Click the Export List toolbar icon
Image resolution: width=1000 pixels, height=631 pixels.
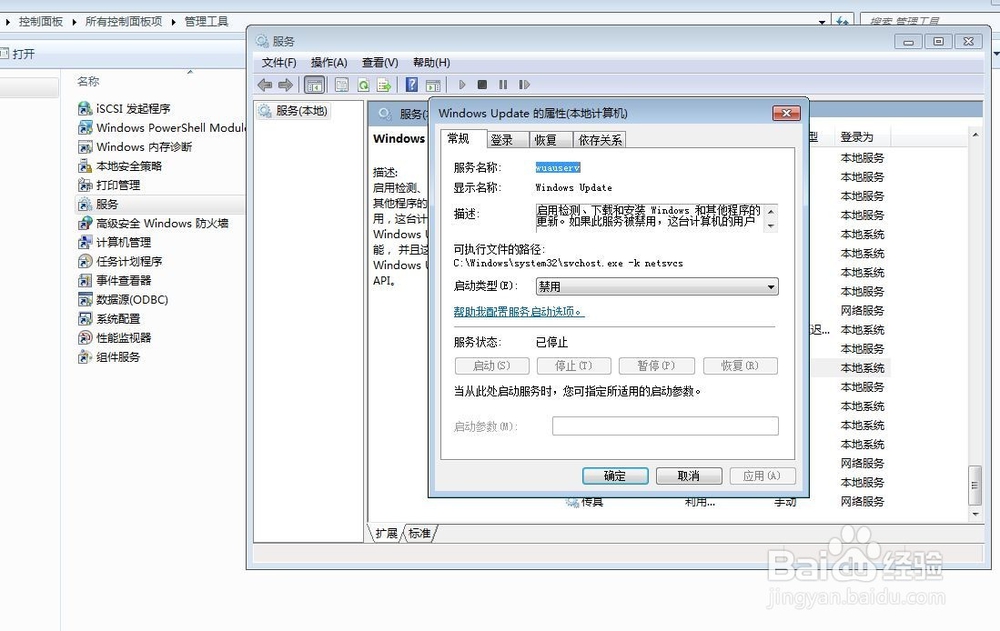[x=384, y=85]
